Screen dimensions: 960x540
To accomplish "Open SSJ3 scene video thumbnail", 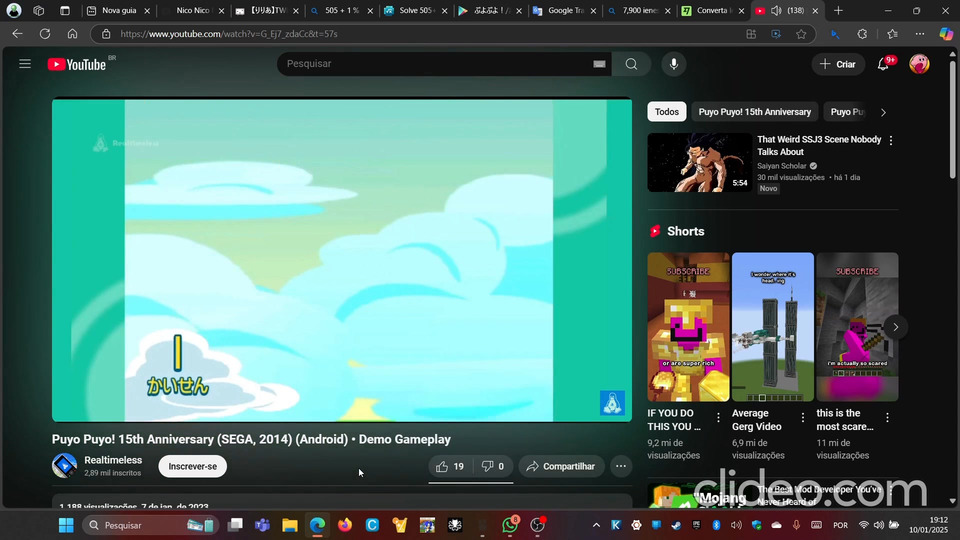I will [700, 162].
